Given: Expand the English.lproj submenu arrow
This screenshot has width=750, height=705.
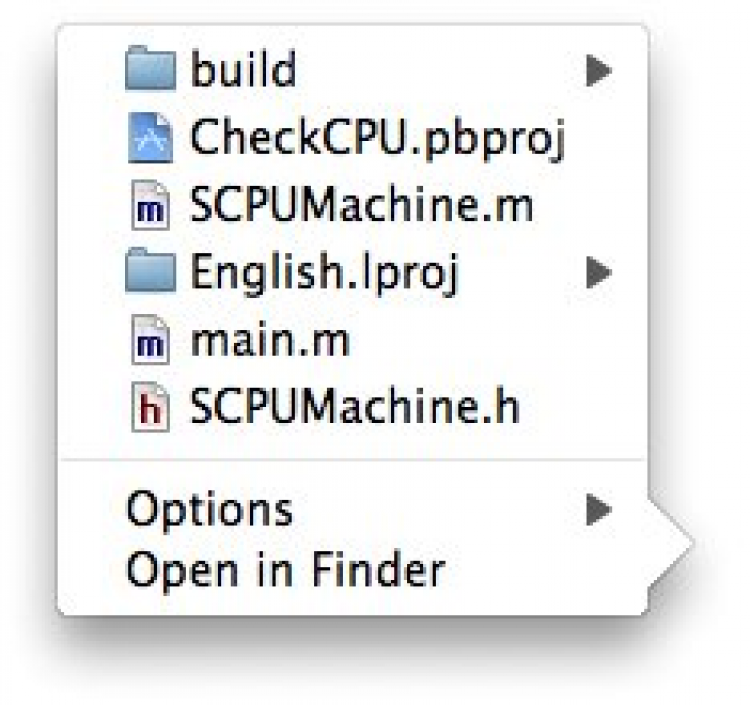Looking at the screenshot, I should point(598,272).
